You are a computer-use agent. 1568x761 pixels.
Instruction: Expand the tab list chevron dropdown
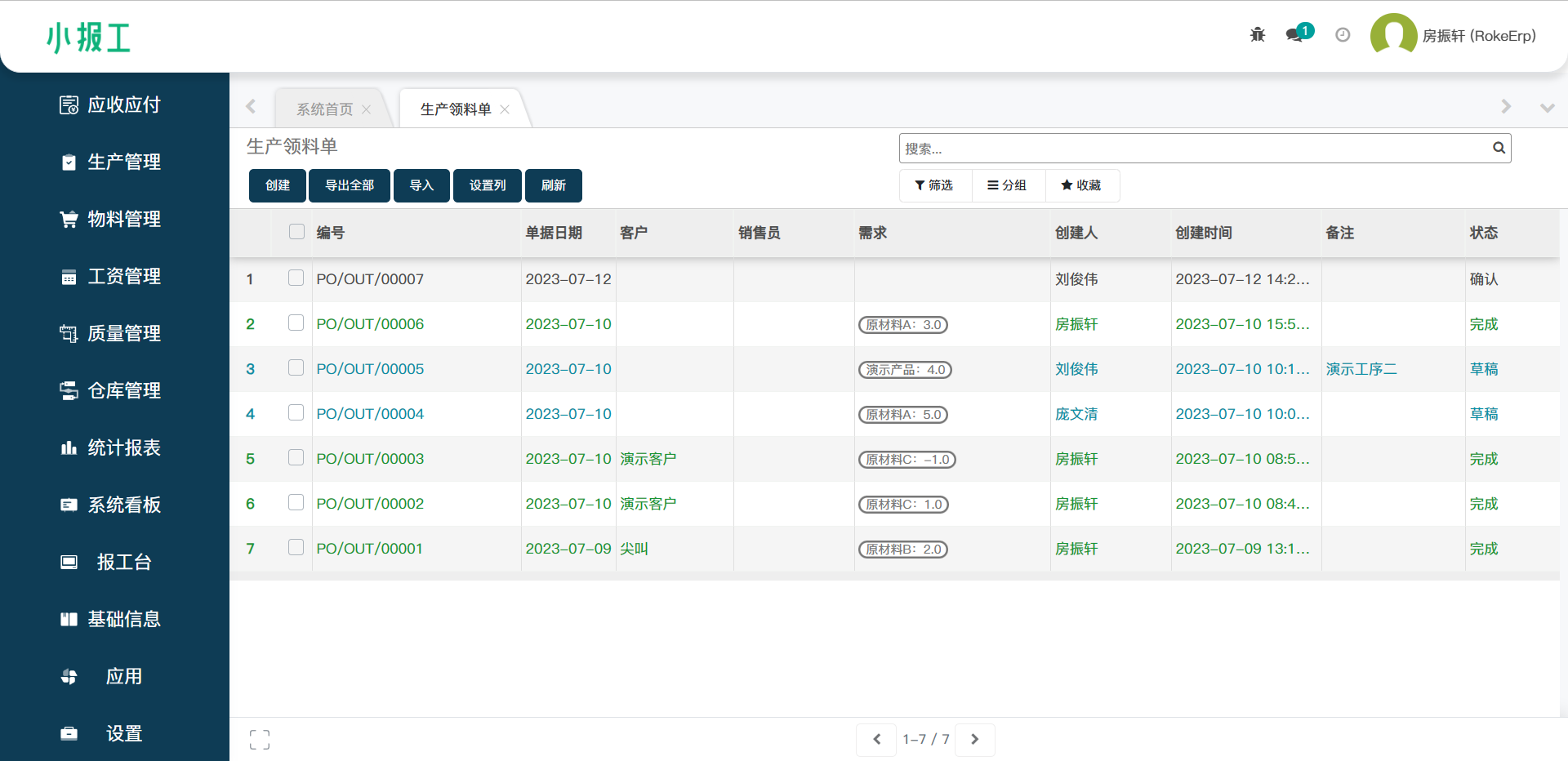tap(1547, 108)
